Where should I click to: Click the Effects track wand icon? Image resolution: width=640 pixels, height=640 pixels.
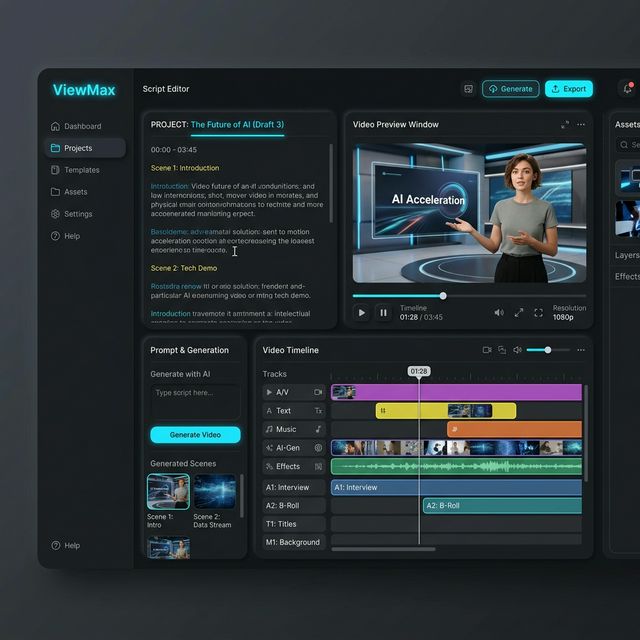(x=269, y=466)
